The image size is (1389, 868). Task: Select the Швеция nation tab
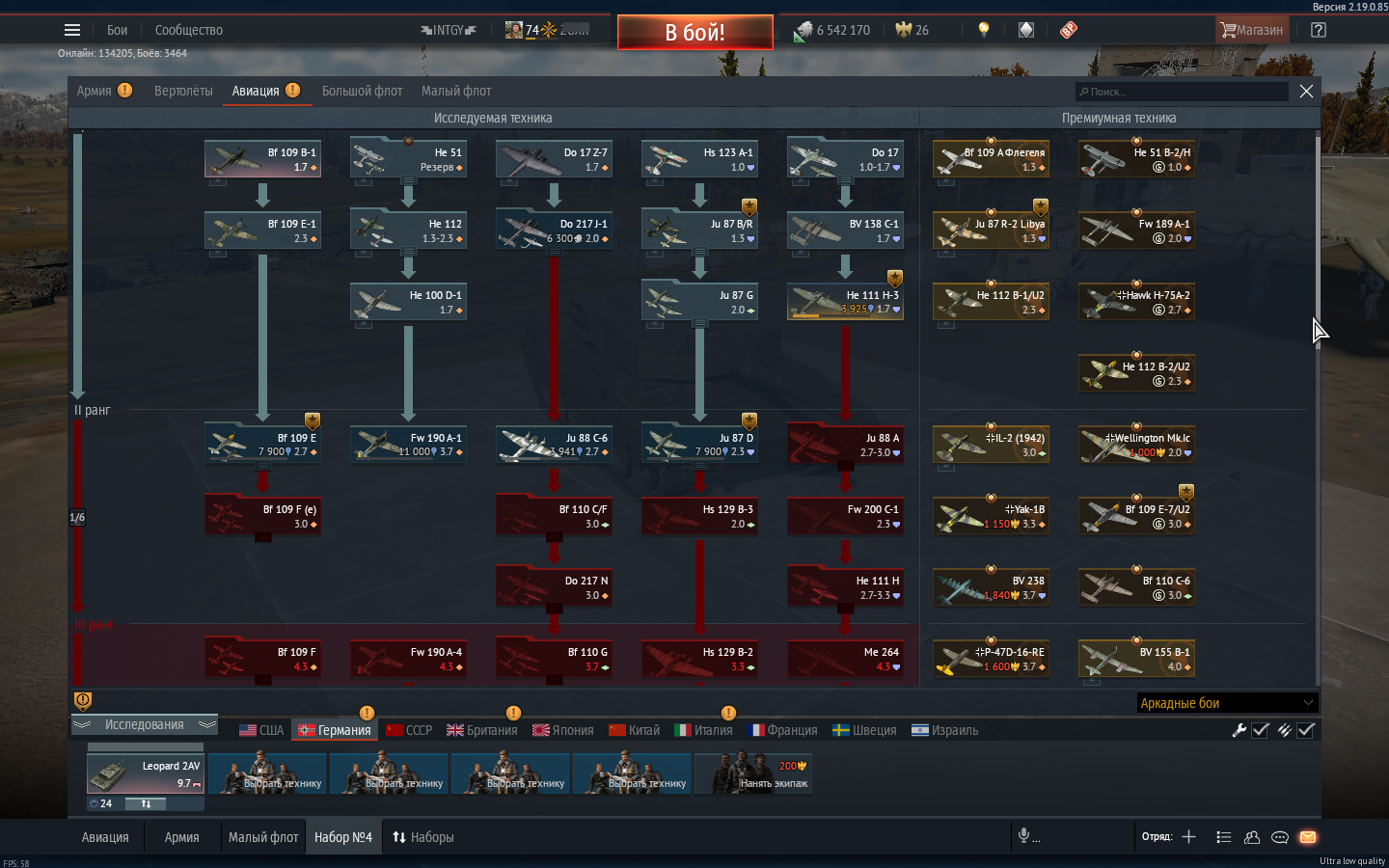tap(864, 730)
